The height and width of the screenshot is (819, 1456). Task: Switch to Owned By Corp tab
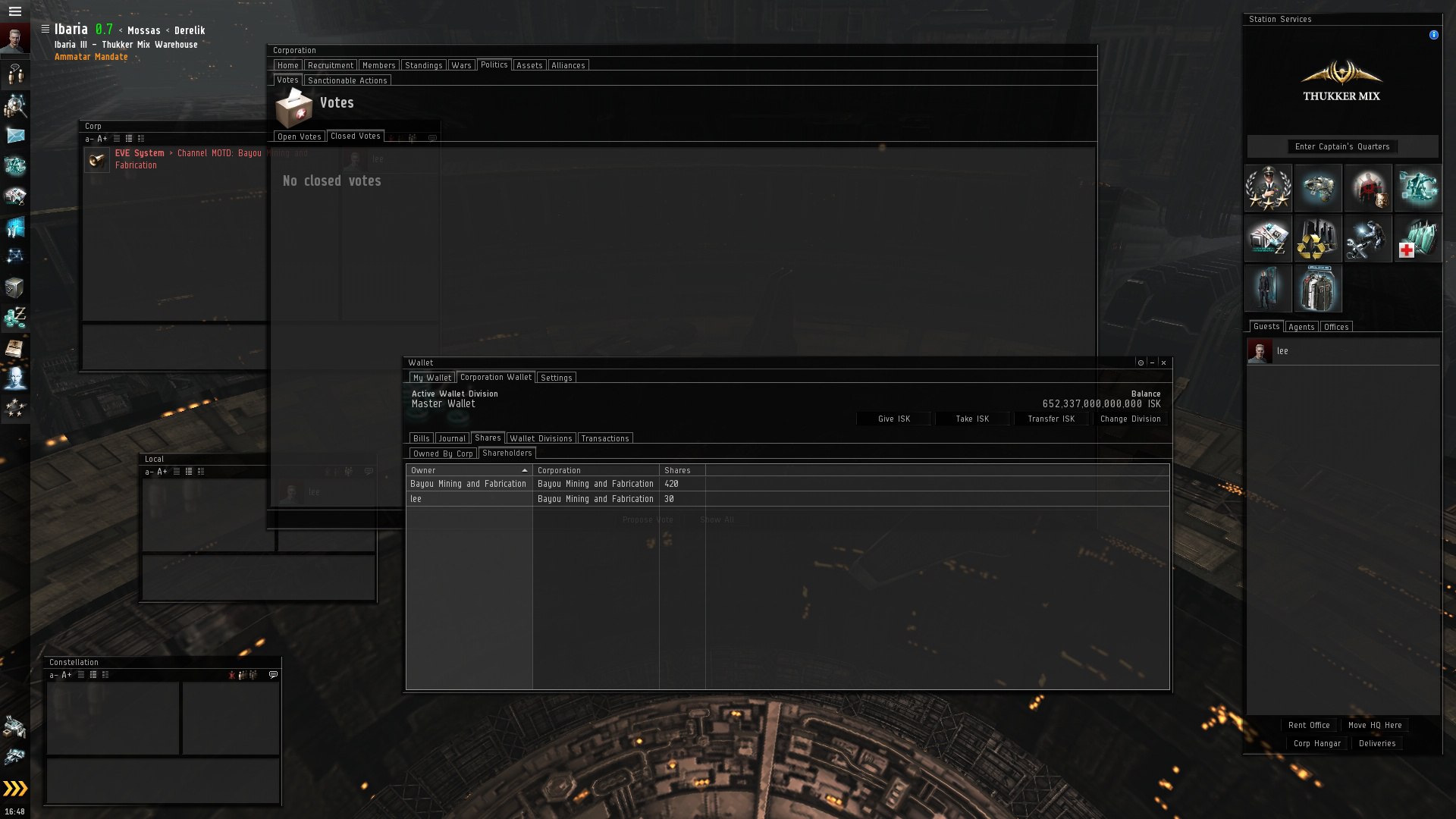pyautogui.click(x=443, y=453)
